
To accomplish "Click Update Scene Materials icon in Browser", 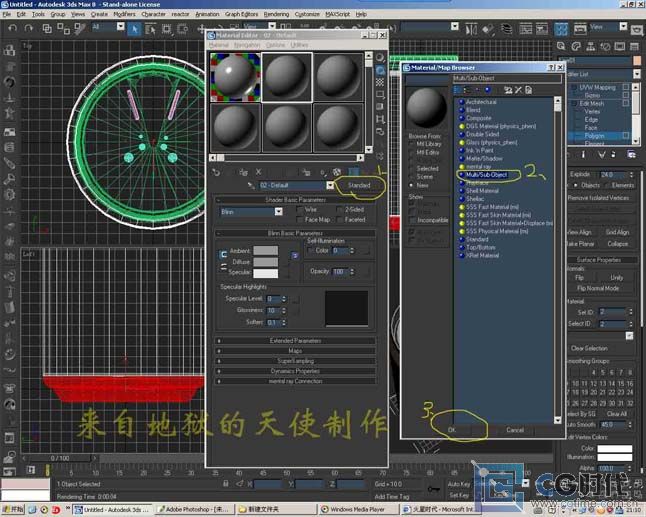I will coord(508,90).
